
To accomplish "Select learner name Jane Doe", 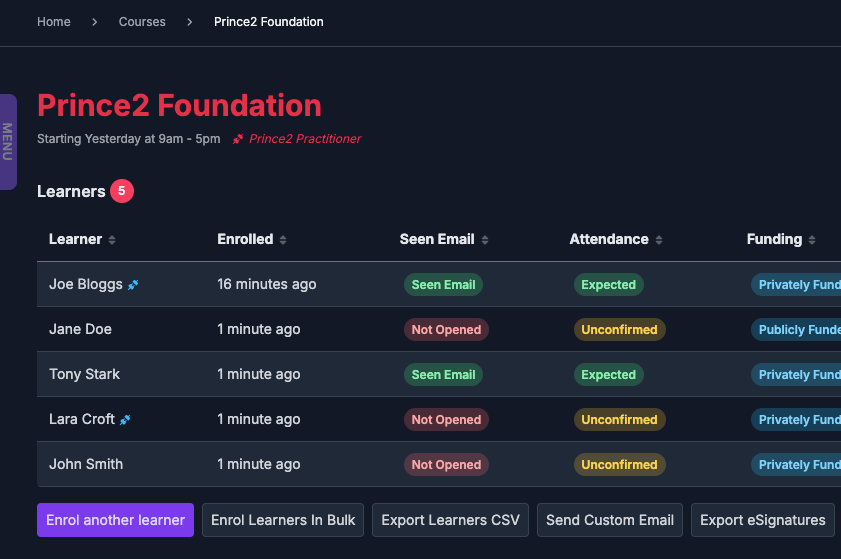I will (80, 329).
